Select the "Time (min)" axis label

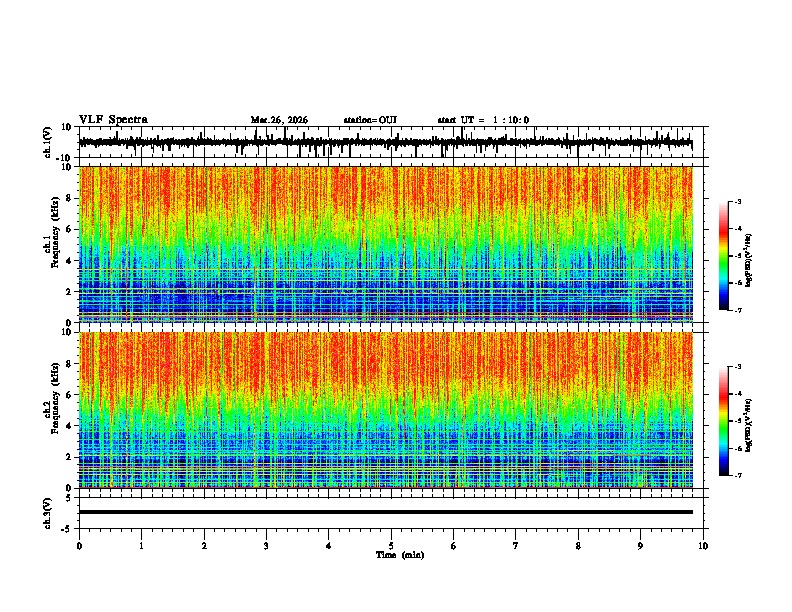pos(400,555)
